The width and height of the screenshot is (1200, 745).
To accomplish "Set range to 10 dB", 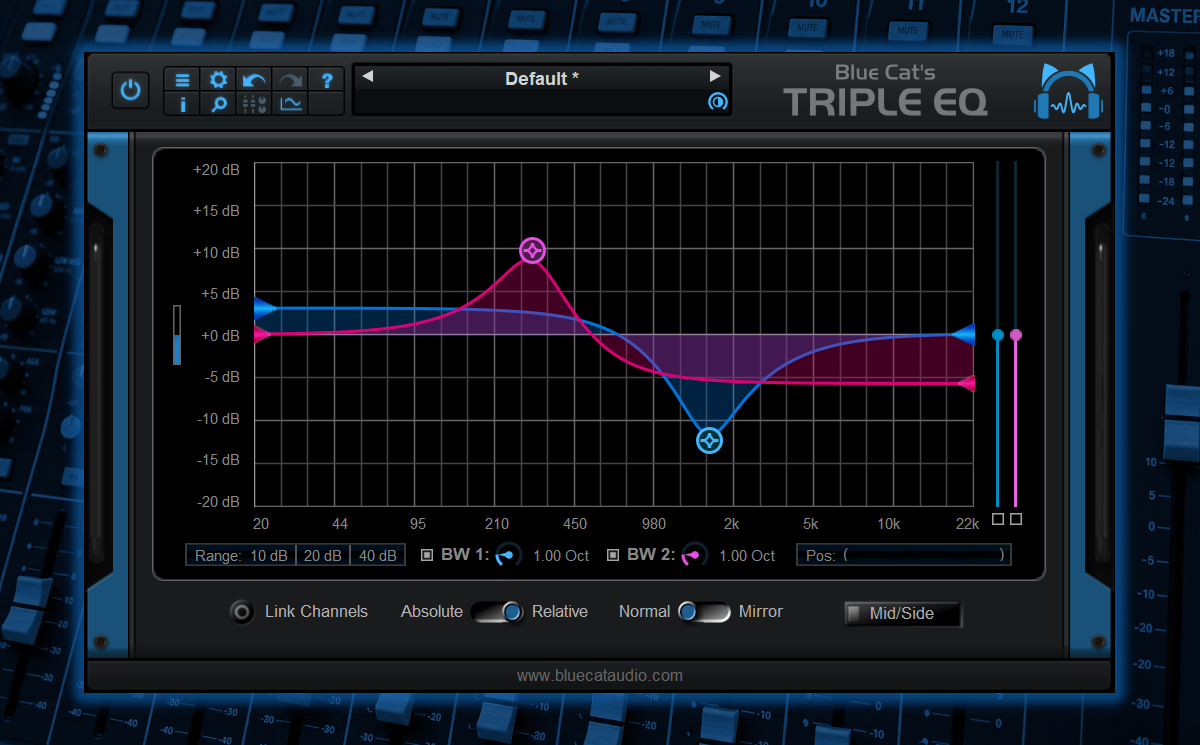I will tap(269, 556).
